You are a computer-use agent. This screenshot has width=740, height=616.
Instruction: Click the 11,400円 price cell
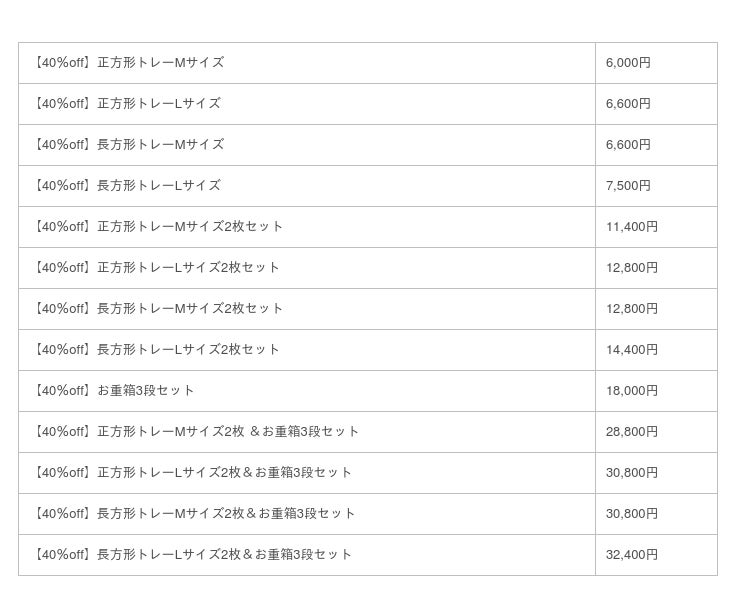pyautogui.click(x=656, y=227)
